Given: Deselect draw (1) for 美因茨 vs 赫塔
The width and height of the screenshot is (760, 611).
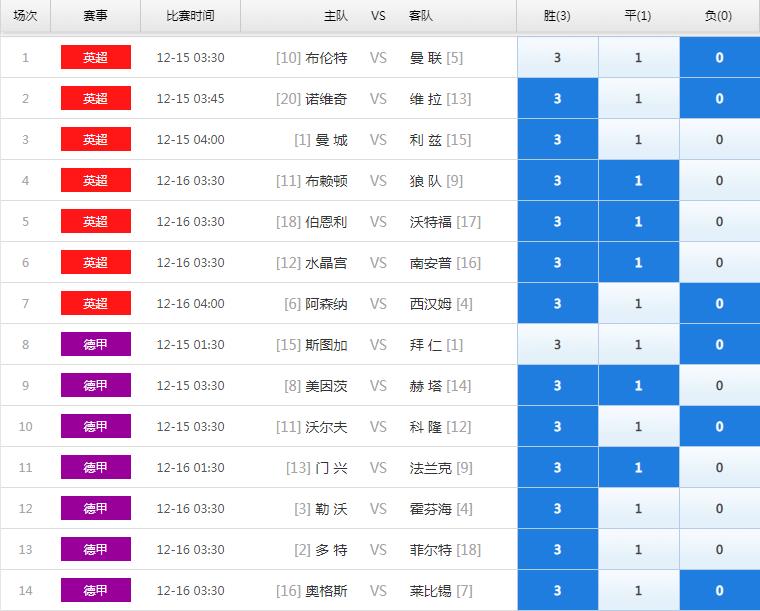Looking at the screenshot, I should (x=638, y=386).
